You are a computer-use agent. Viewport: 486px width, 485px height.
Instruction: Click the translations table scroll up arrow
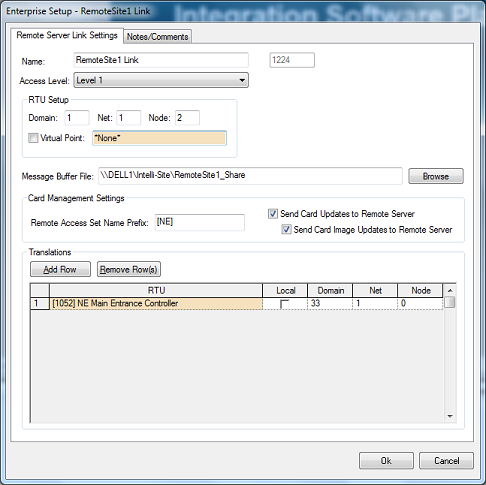(450, 291)
